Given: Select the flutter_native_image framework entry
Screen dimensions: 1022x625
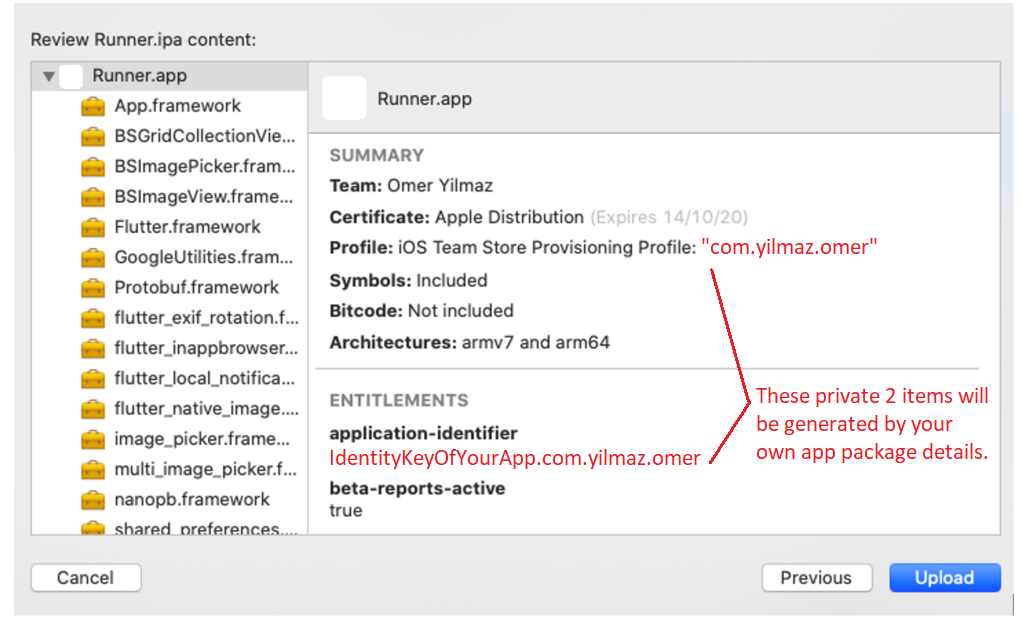Looking at the screenshot, I should 205,409.
